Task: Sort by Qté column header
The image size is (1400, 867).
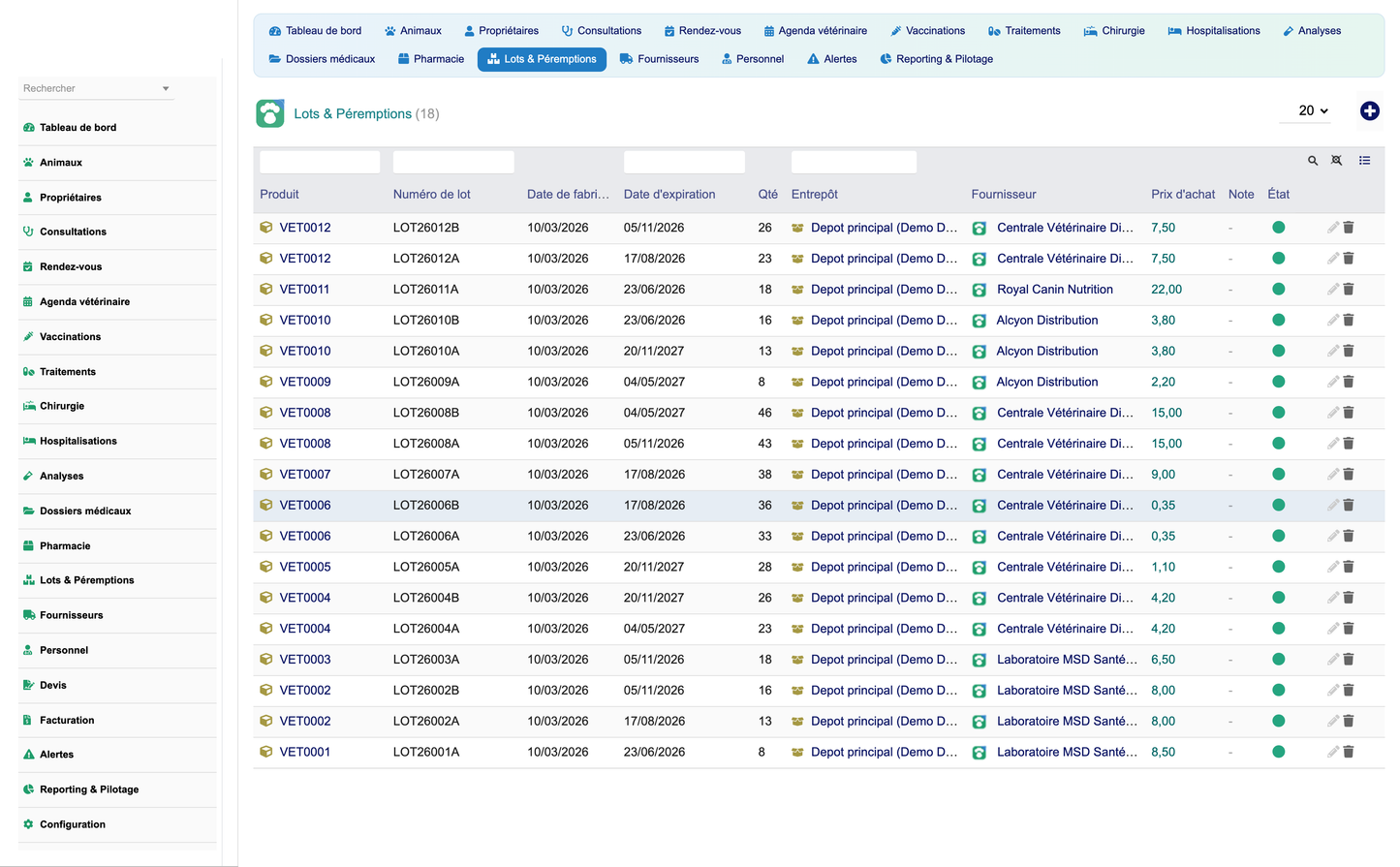Action: (767, 195)
